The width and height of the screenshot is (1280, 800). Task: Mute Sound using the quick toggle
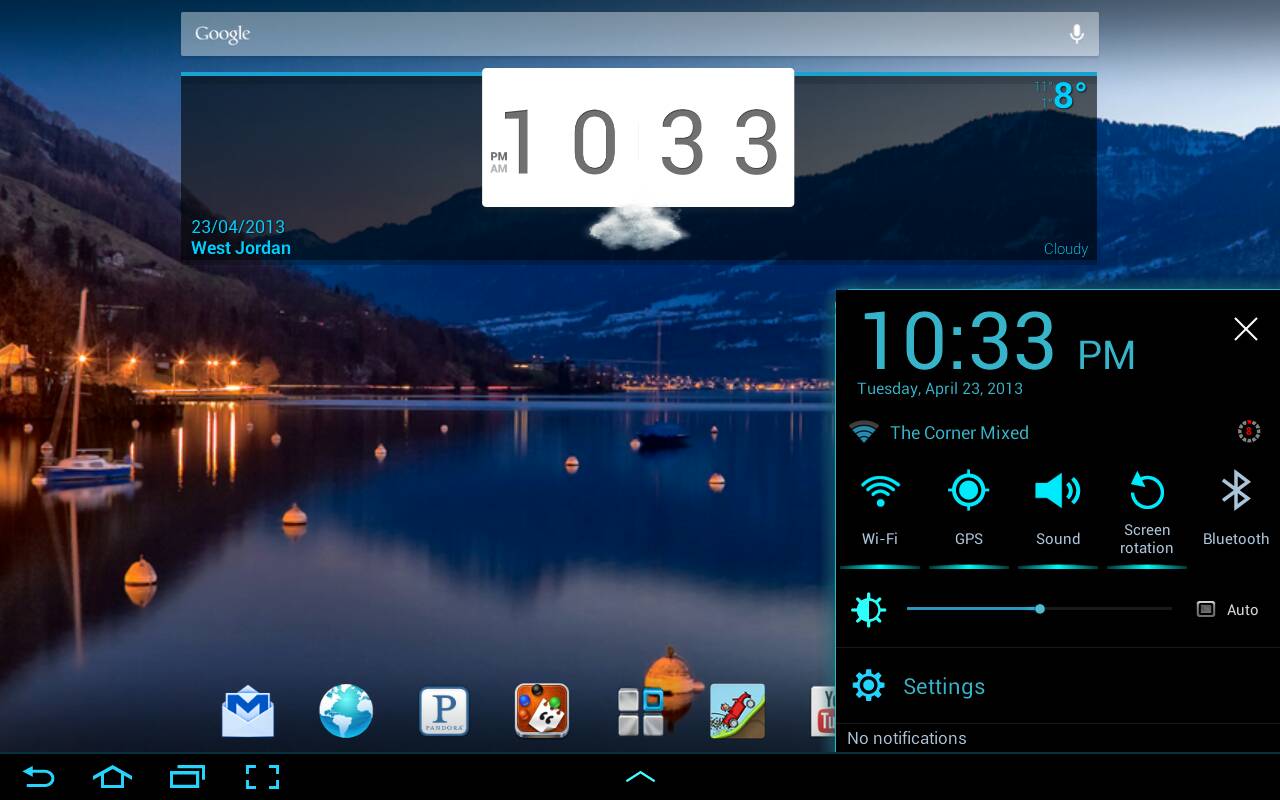(x=1058, y=510)
